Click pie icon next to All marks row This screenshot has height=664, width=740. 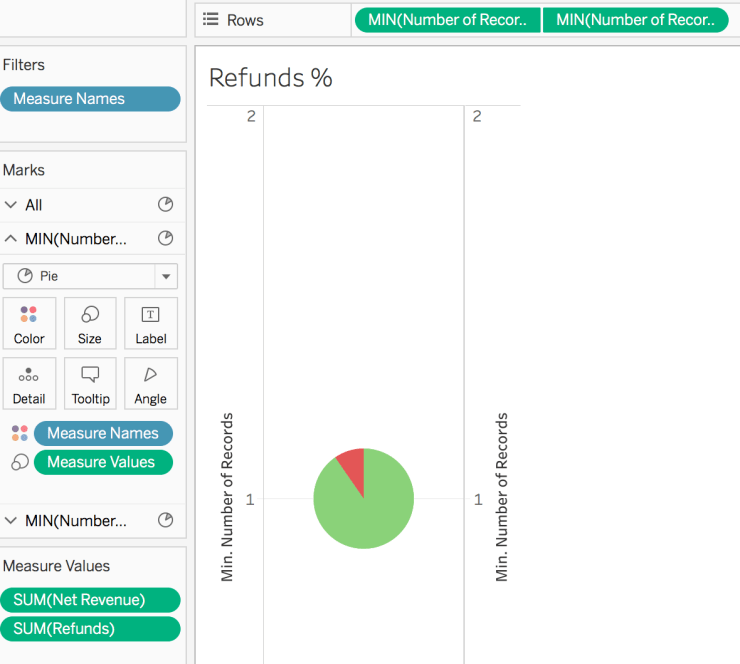[x=166, y=205]
